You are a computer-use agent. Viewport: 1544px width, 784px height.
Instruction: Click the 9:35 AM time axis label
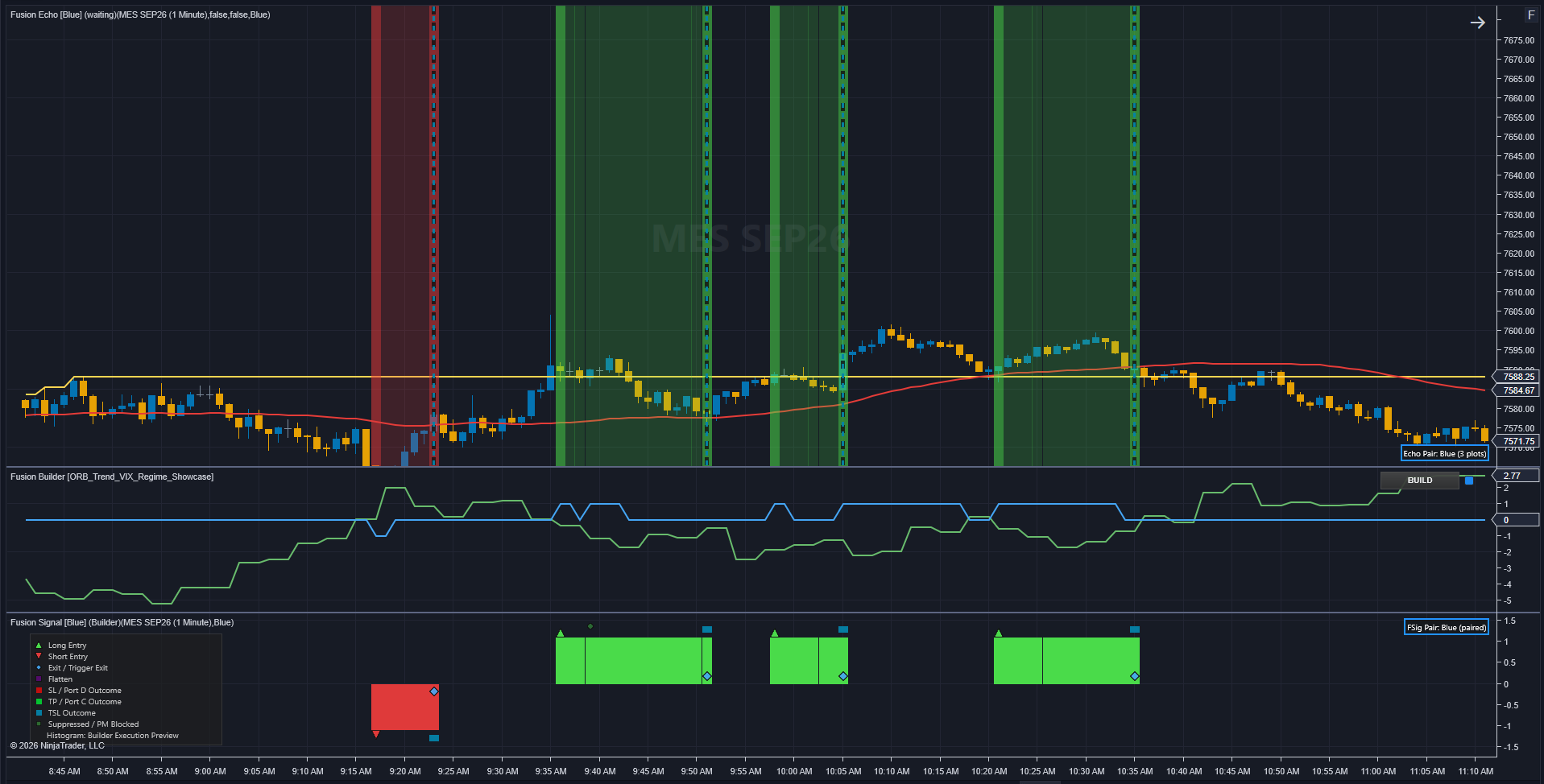point(551,771)
